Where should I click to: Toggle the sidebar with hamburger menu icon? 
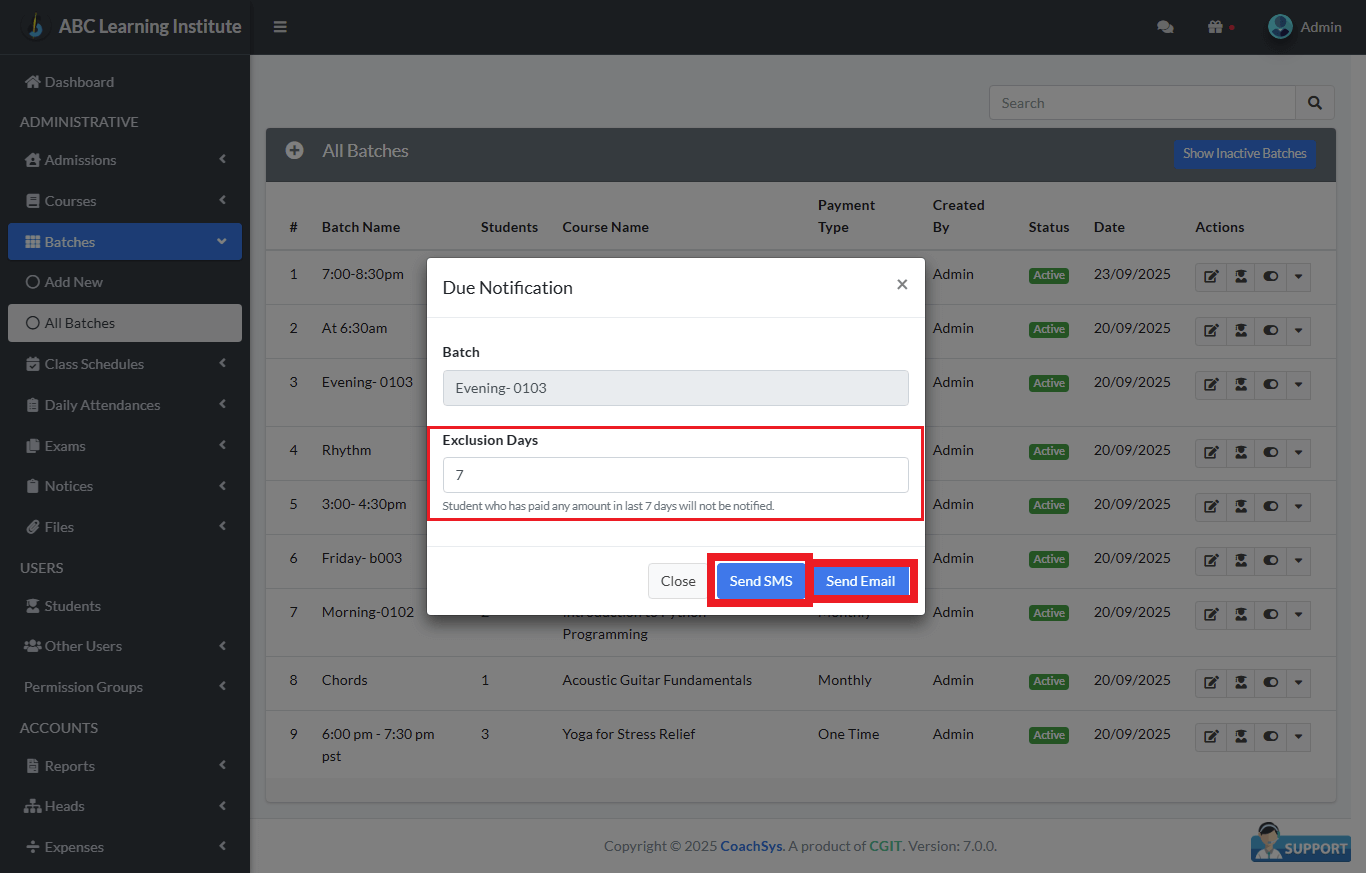pos(280,27)
